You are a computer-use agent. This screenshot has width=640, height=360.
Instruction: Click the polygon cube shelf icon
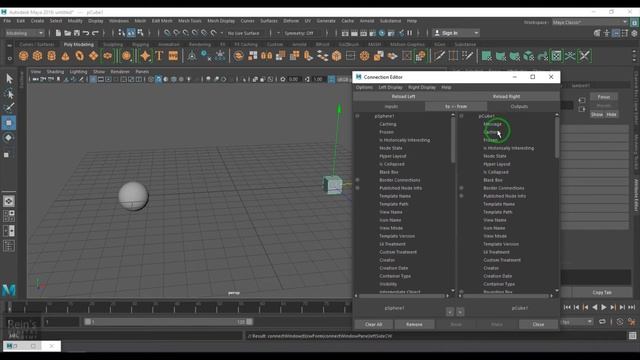(38, 56)
